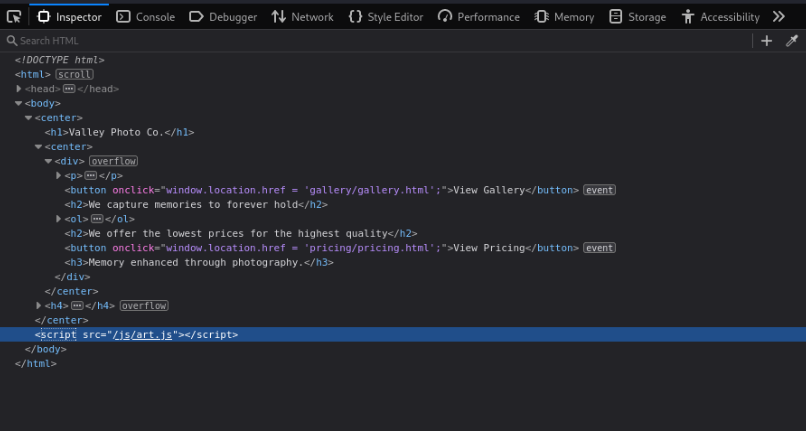Viewport: 806px width, 431px height.
Task: Collapse the div element node
Action: coord(48,161)
